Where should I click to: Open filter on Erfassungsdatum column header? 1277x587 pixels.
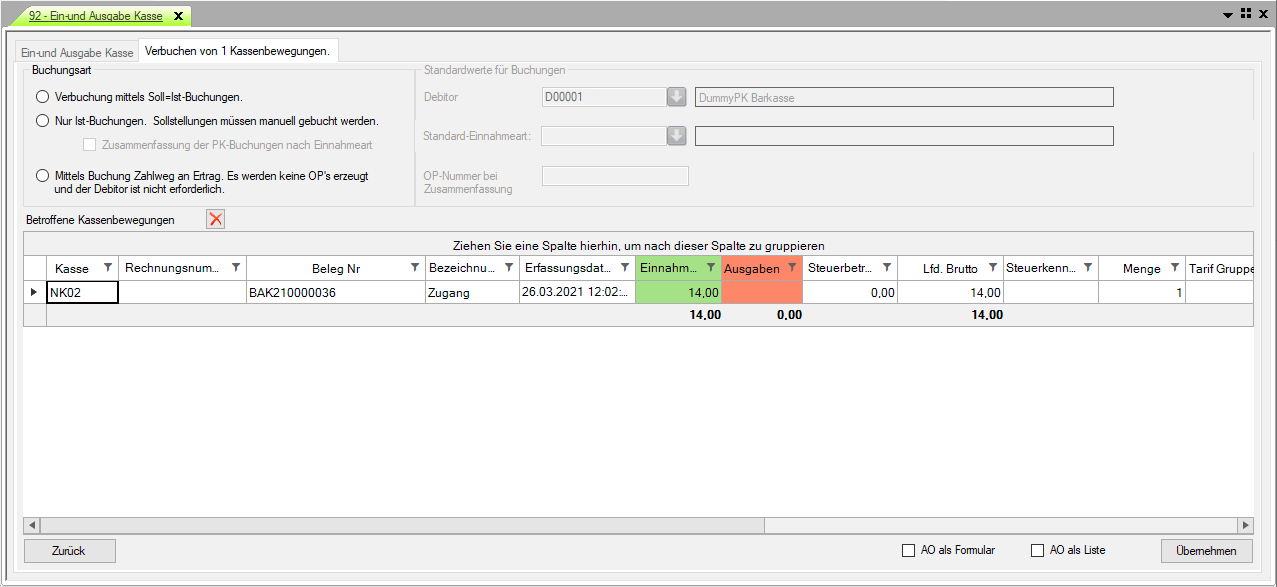click(625, 268)
